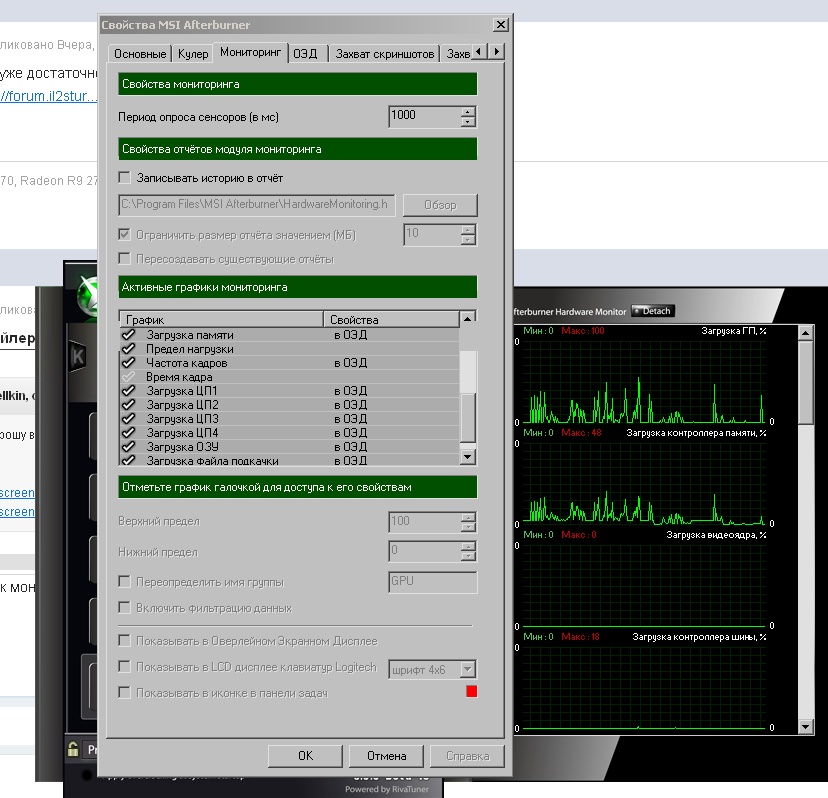Increase Верхний предел with up arrow

pos(468,517)
